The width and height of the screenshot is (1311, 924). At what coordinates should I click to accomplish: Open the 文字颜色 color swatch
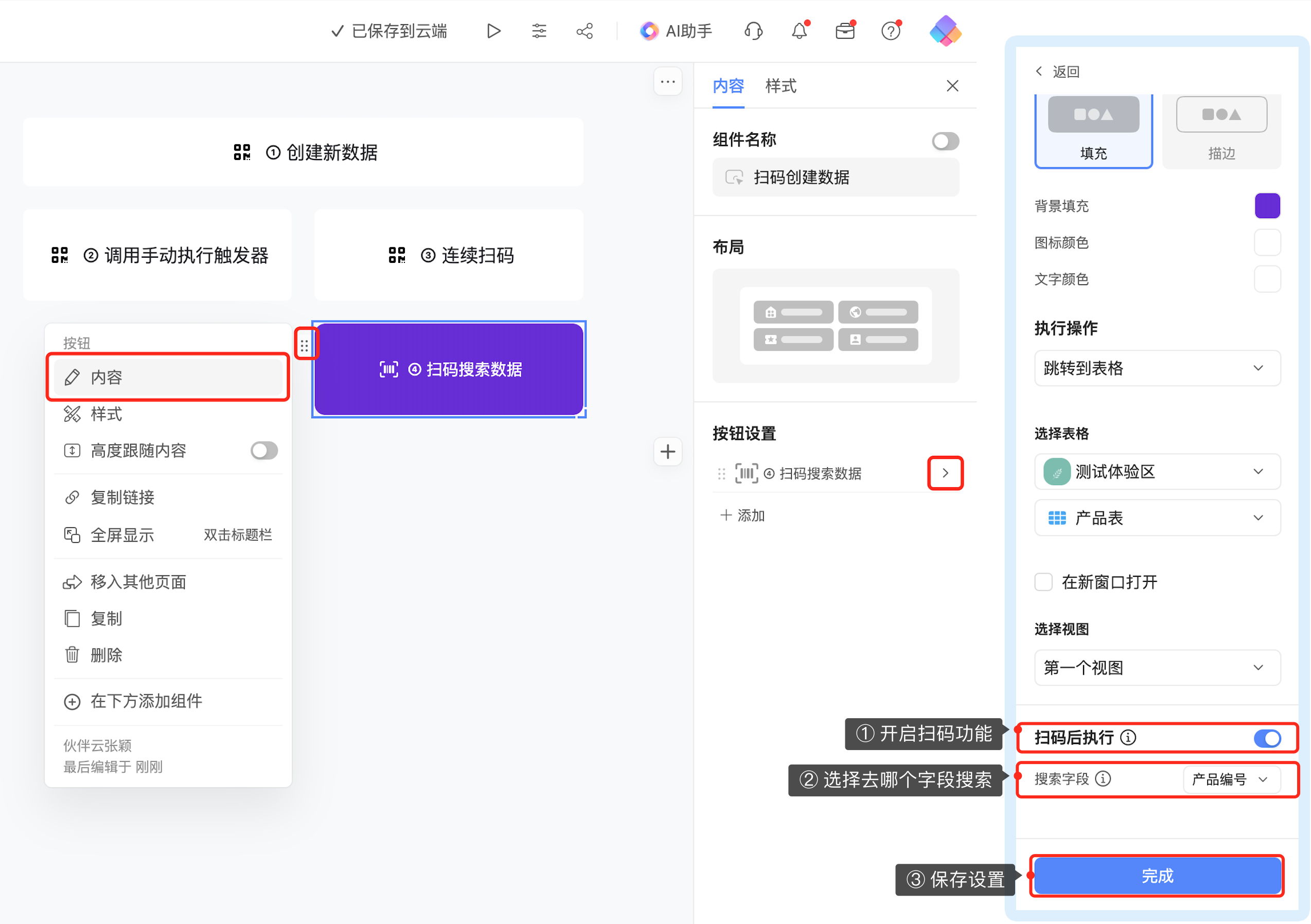(1267, 279)
